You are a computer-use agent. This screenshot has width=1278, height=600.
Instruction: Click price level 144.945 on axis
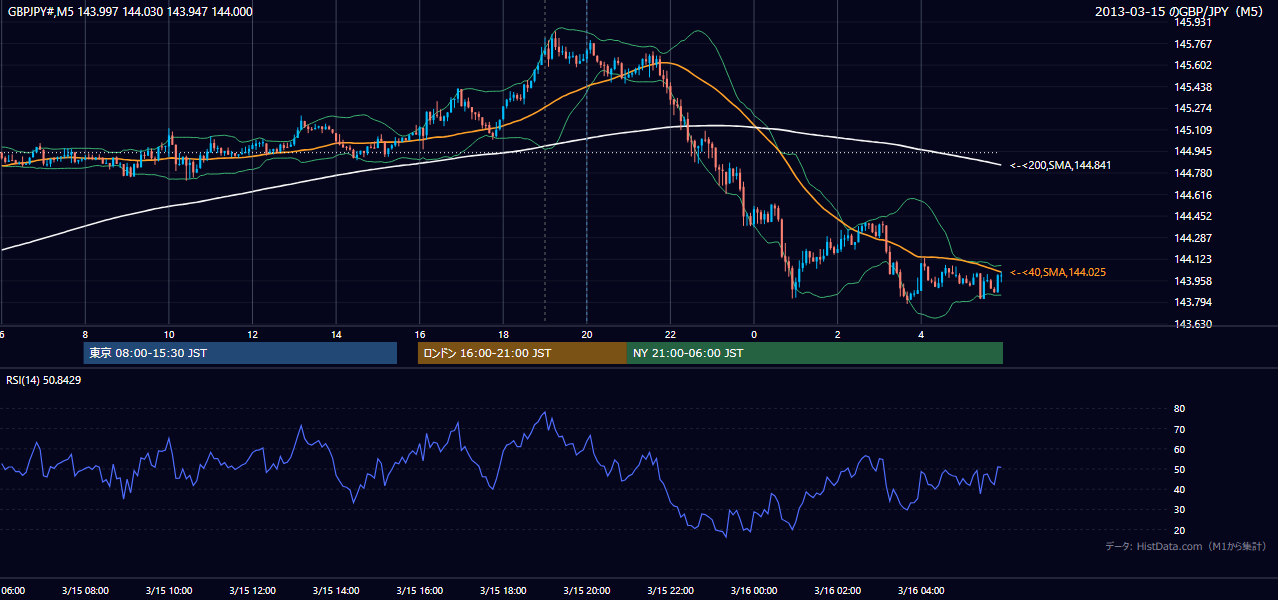coord(1191,151)
